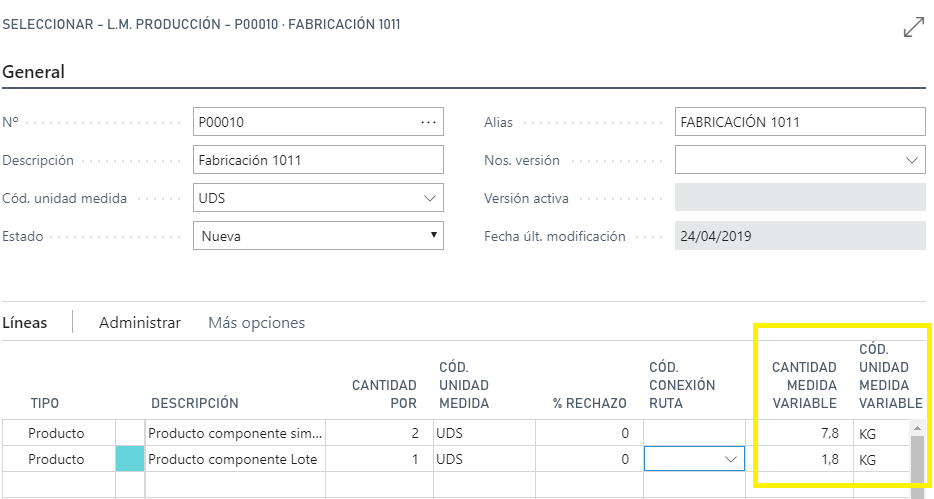Open Cód. conexión ruta dropdown in Lote row
This screenshot has height=499, width=934.
(x=730, y=459)
